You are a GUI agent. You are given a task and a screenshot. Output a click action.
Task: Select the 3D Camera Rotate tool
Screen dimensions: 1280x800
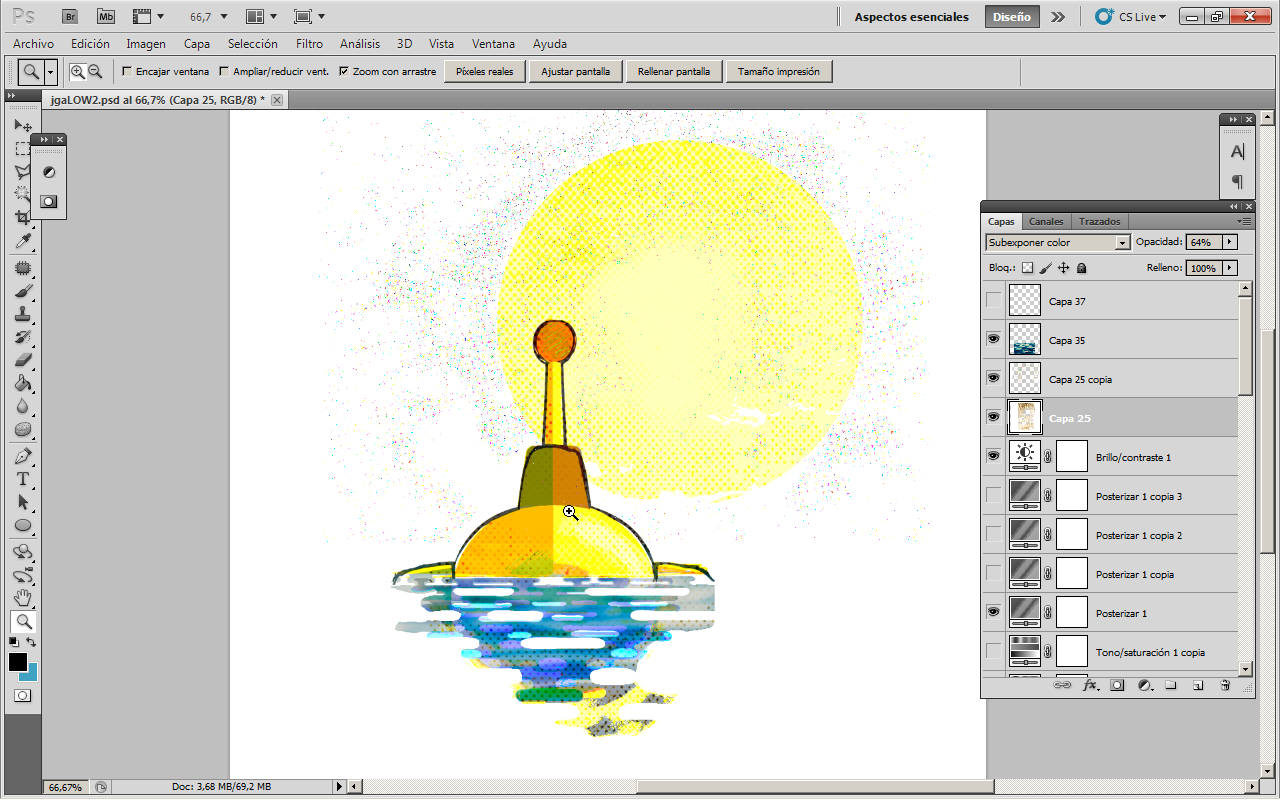[x=23, y=576]
